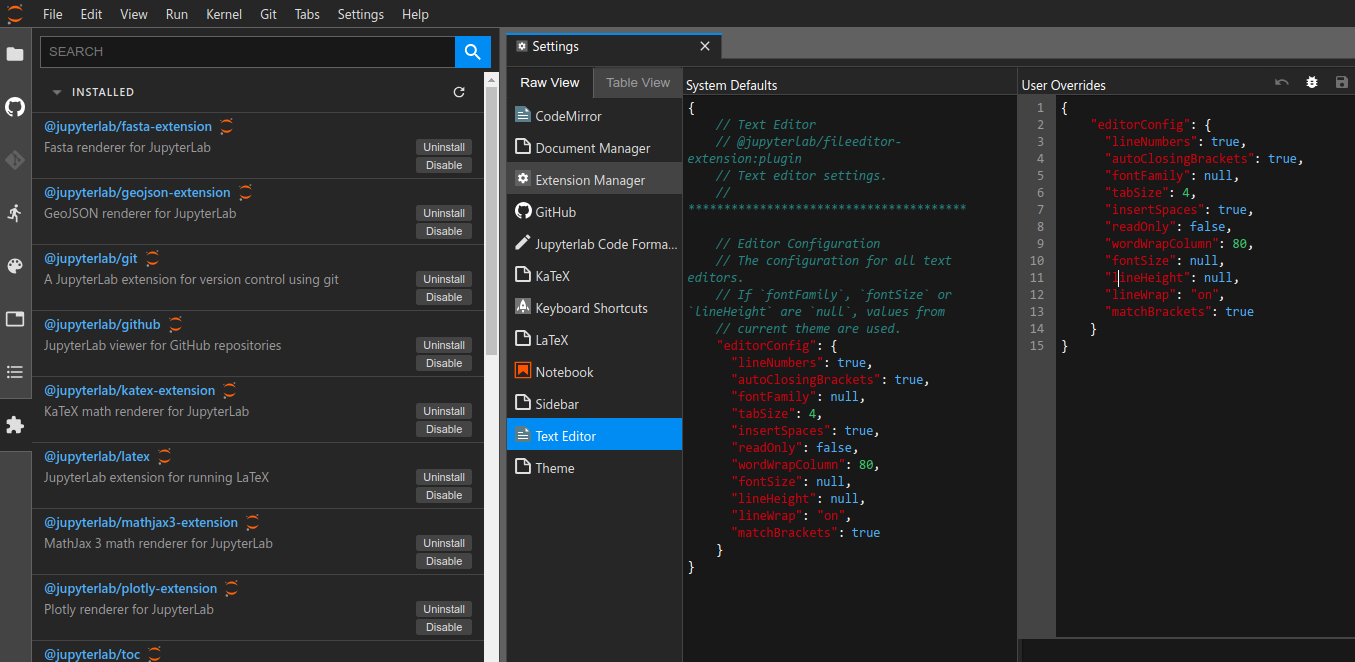Viewport: 1355px width, 662px height.
Task: Select the Settings document tab
Action: point(614,46)
